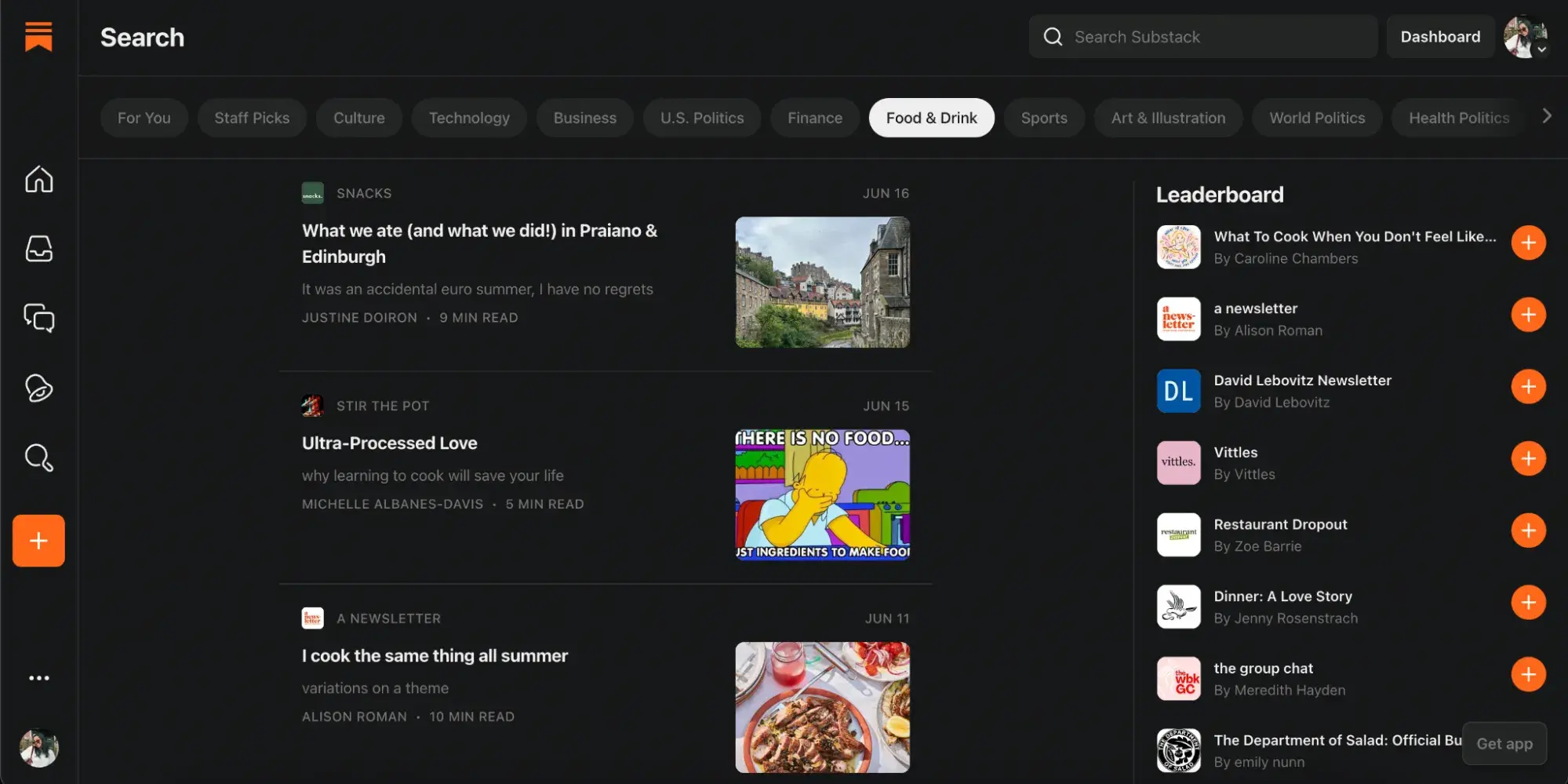Open Vittles leaderboard logo
This screenshot has height=784, width=1568.
point(1178,463)
